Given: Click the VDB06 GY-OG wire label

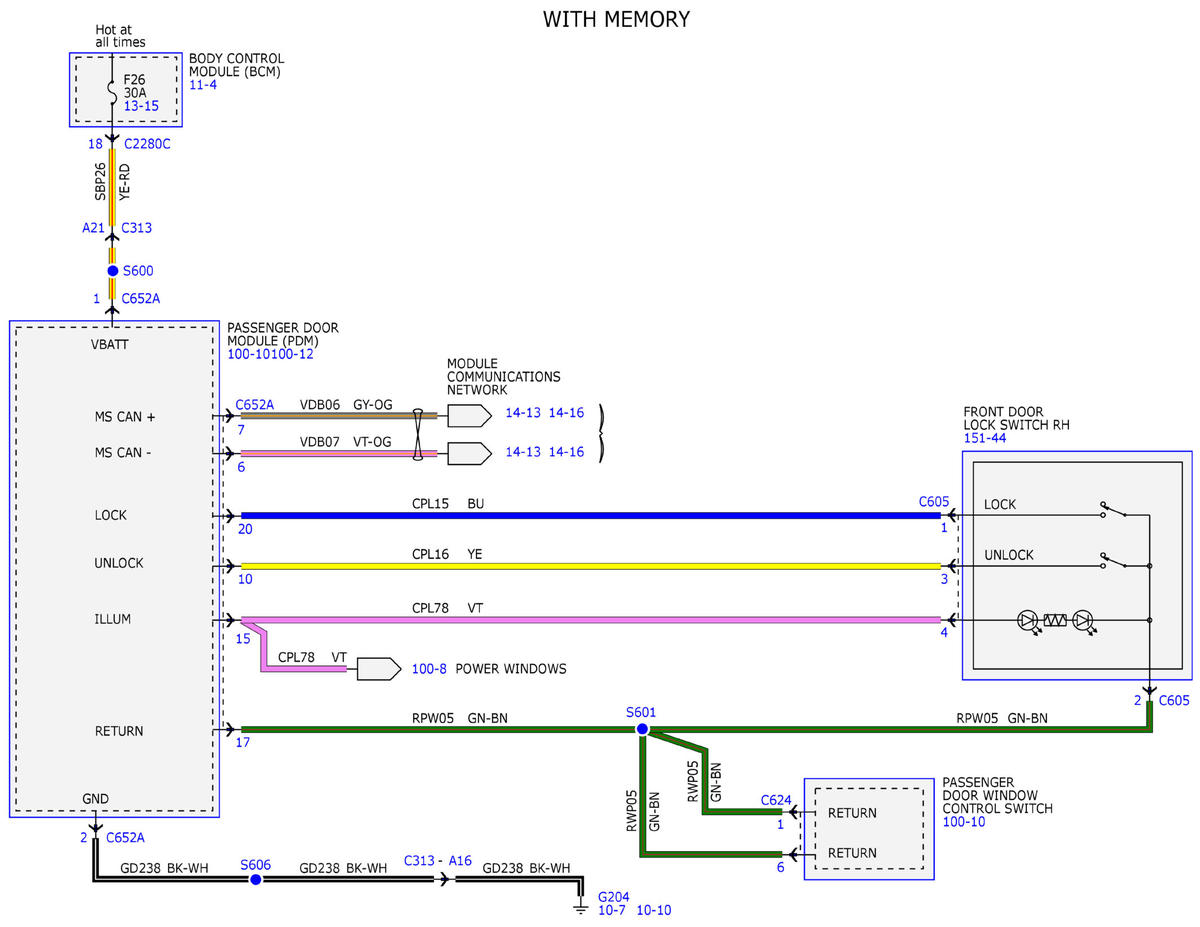Looking at the screenshot, I should [x=346, y=405].
